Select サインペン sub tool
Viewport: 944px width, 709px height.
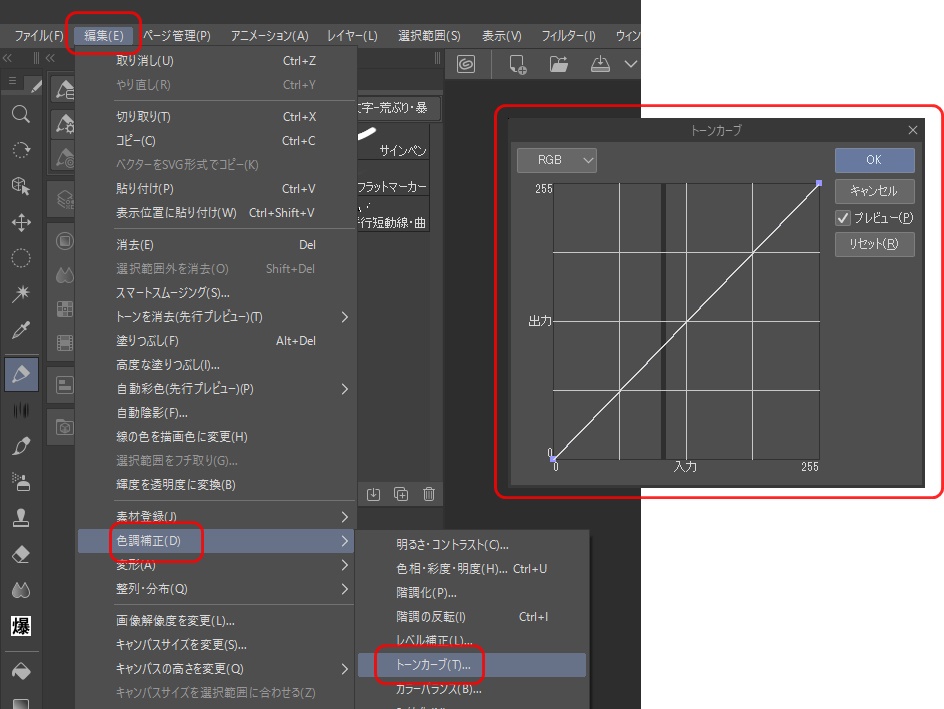394,143
